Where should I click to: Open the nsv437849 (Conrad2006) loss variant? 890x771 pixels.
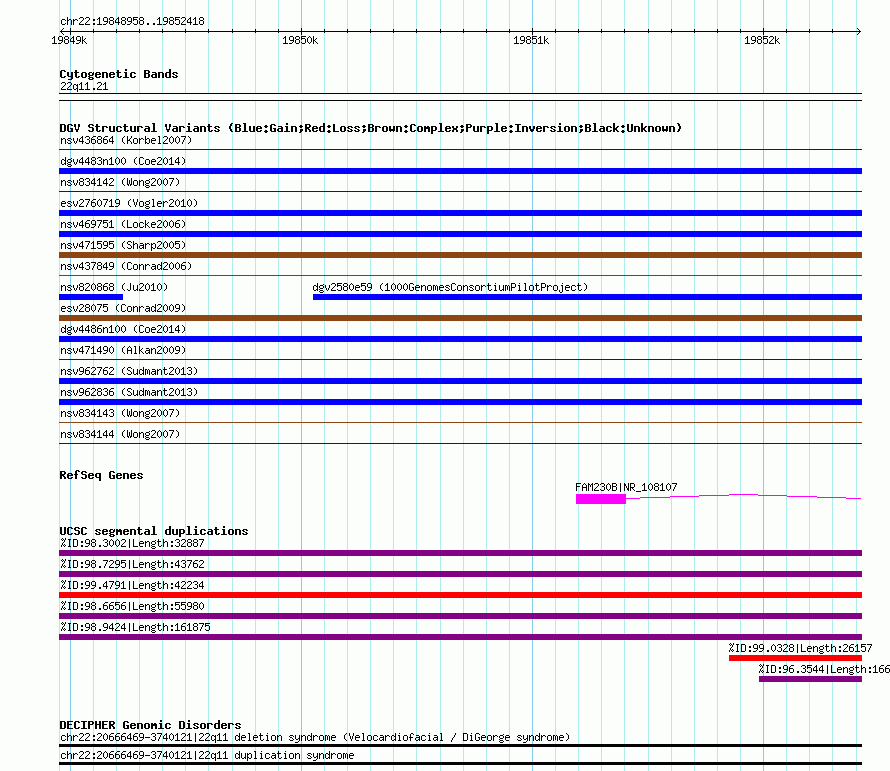tap(126, 266)
